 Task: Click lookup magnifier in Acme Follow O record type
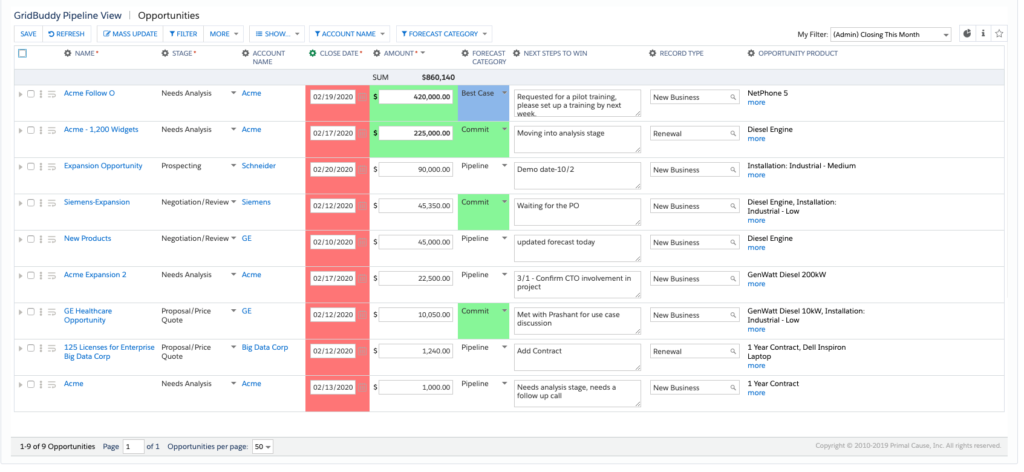coord(733,97)
